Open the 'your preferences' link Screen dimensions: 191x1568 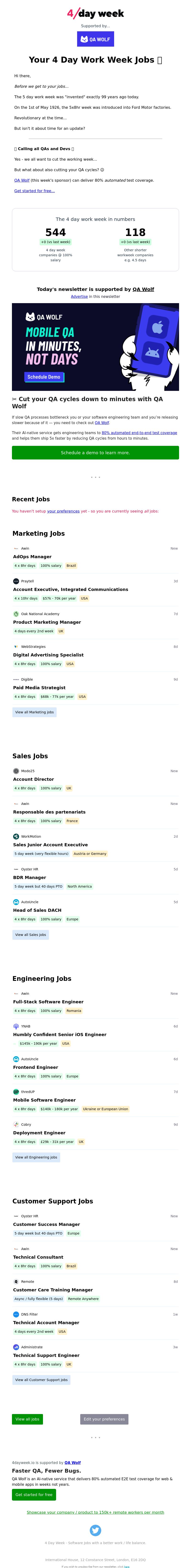click(x=63, y=511)
